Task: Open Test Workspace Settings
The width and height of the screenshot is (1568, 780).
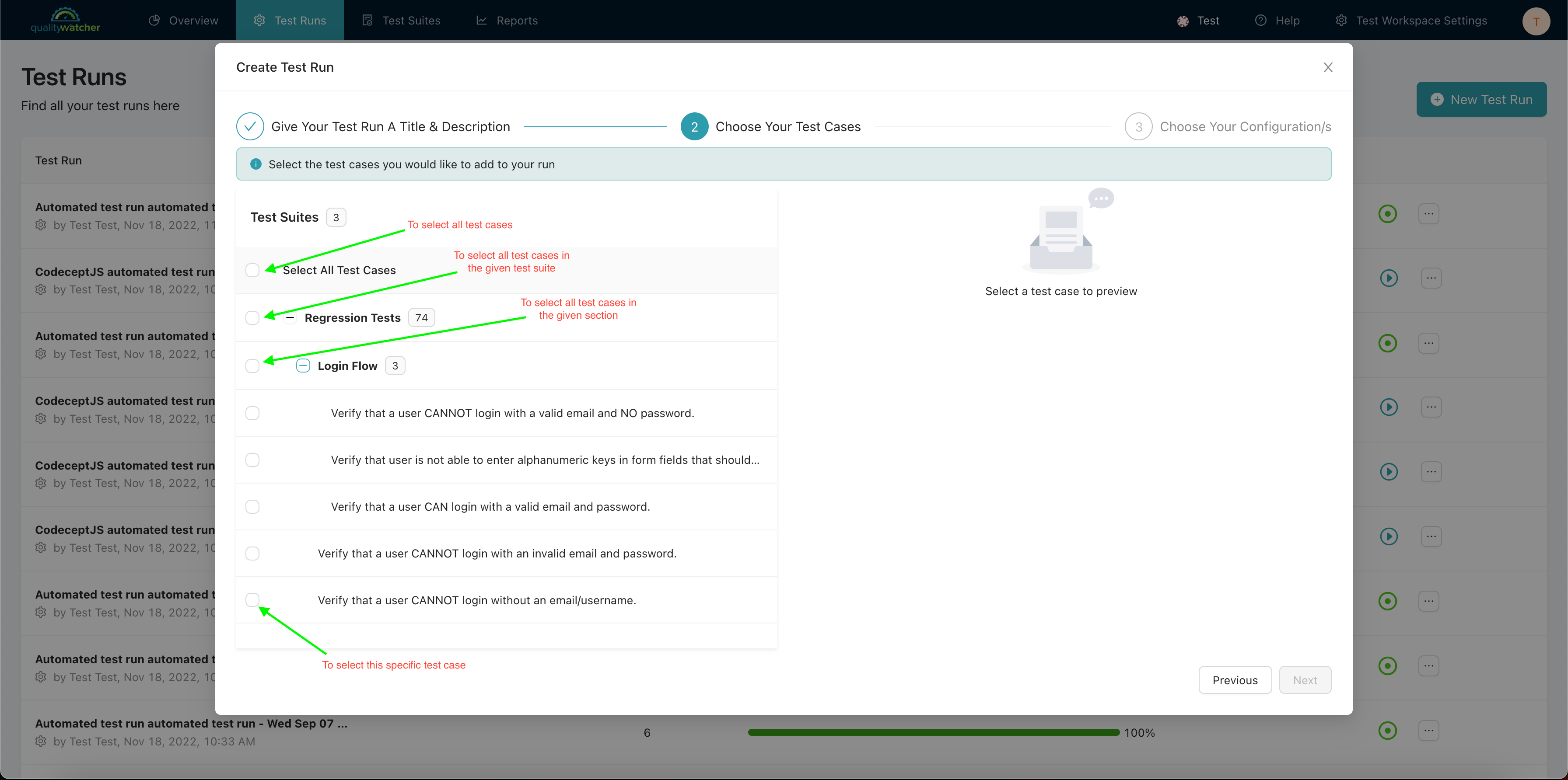Action: point(1411,20)
